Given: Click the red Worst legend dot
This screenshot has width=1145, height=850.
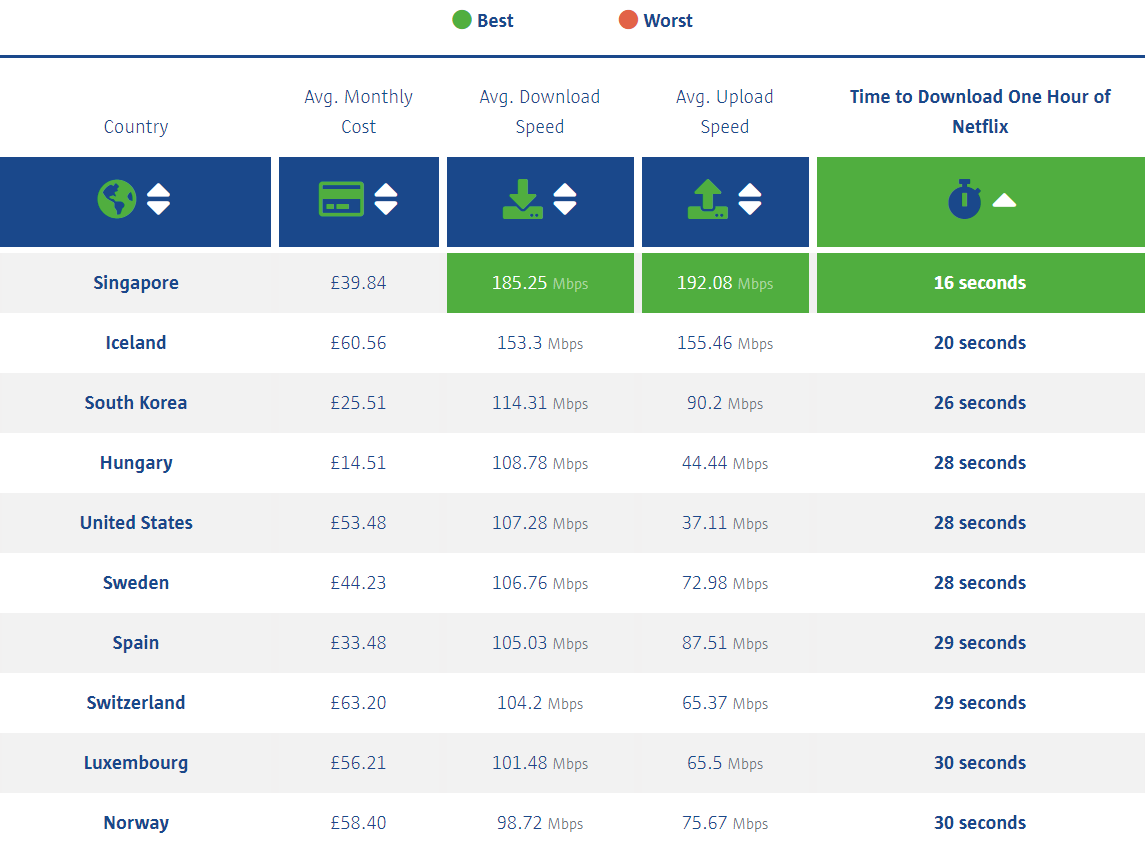Looking at the screenshot, I should tap(628, 20).
